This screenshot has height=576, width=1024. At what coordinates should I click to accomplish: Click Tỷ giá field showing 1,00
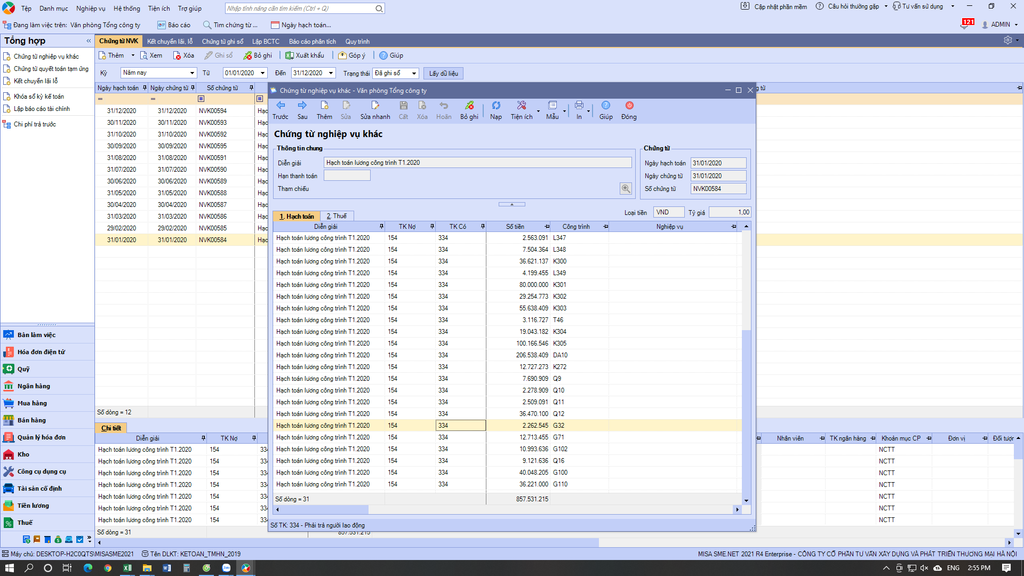click(x=729, y=212)
